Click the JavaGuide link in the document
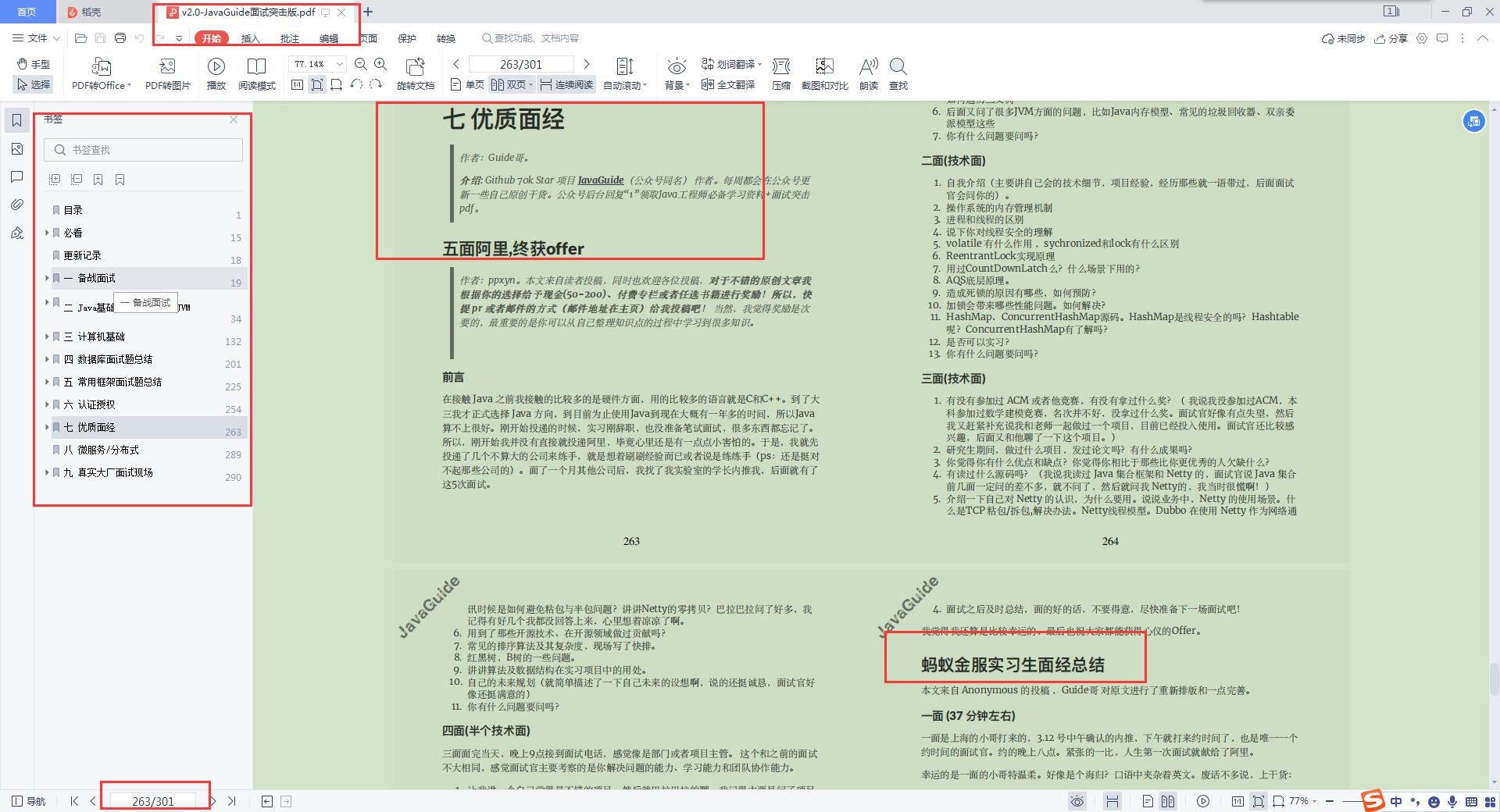 [x=601, y=180]
